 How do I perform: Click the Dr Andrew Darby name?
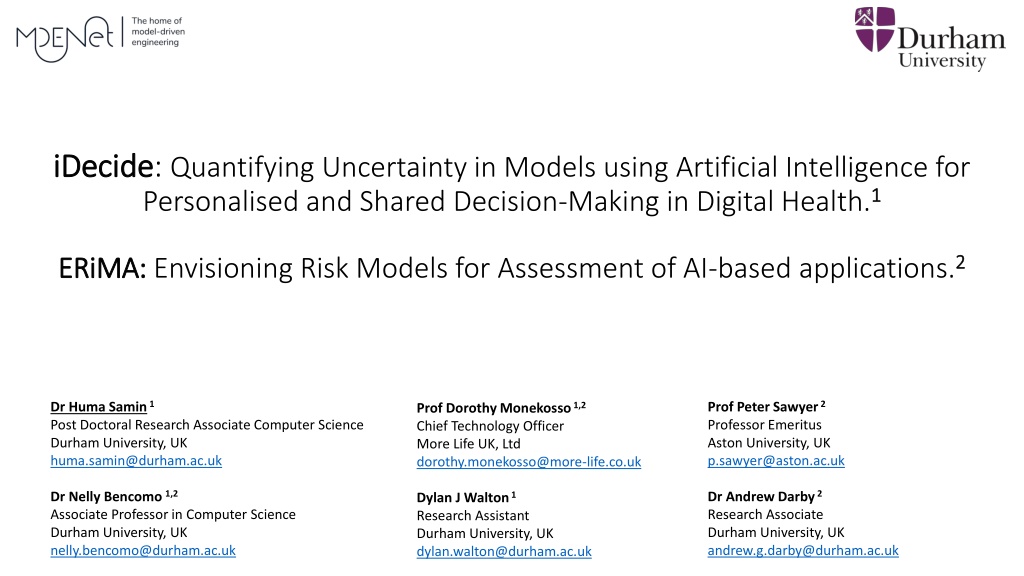tap(761, 496)
